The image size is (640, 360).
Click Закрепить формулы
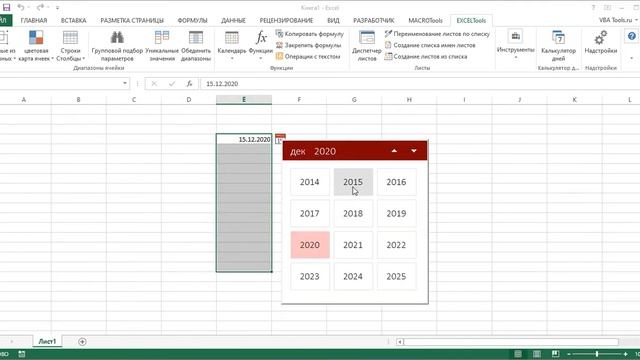[x=309, y=45]
